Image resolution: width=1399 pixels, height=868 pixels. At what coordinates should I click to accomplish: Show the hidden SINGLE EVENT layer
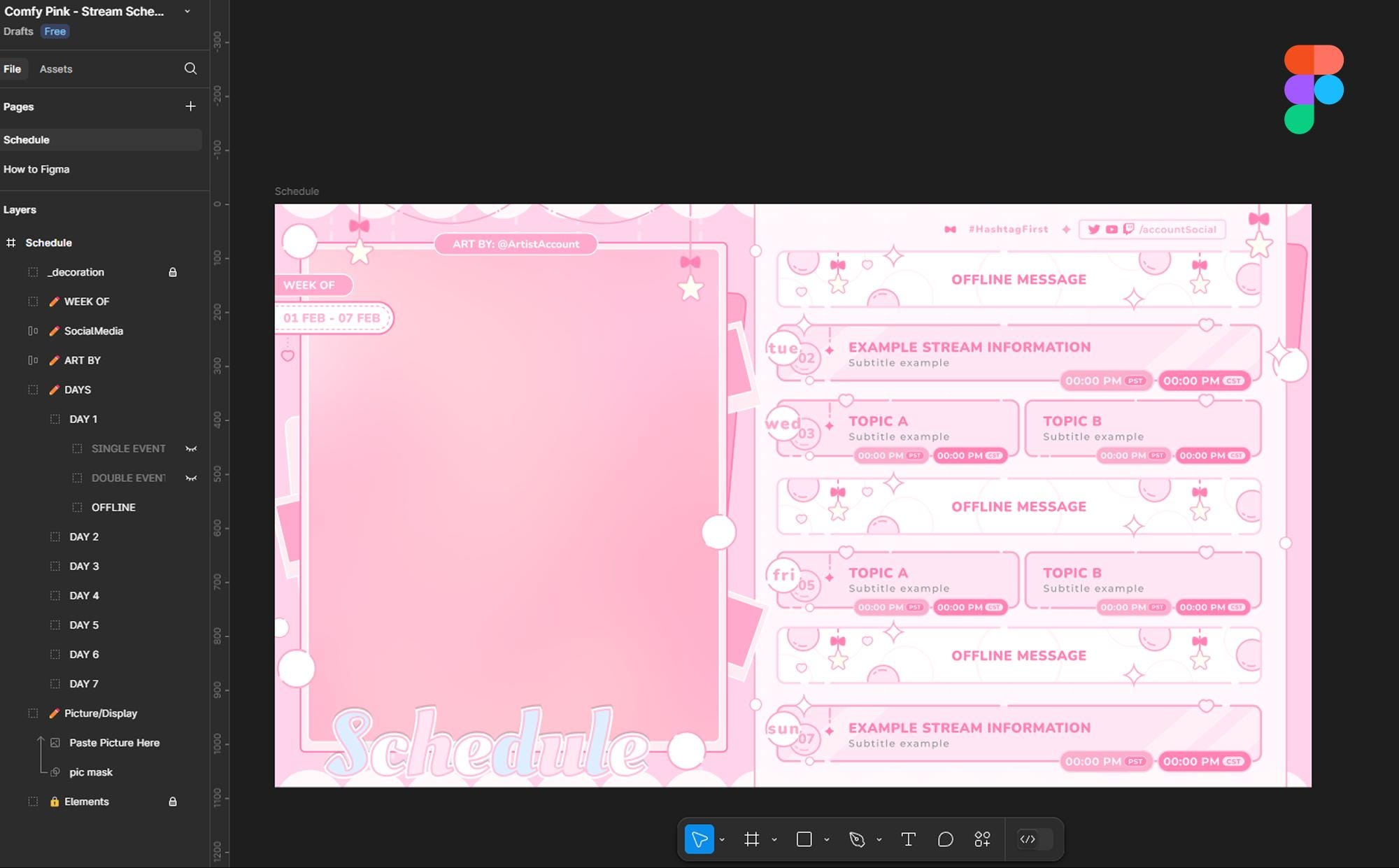(191, 448)
